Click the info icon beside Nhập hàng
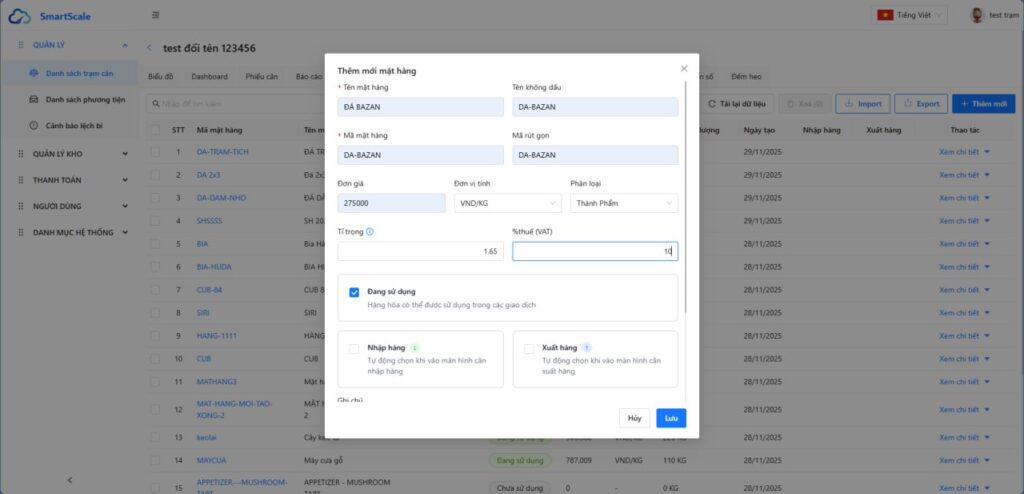Viewport: 1024px width, 494px height. [x=414, y=348]
